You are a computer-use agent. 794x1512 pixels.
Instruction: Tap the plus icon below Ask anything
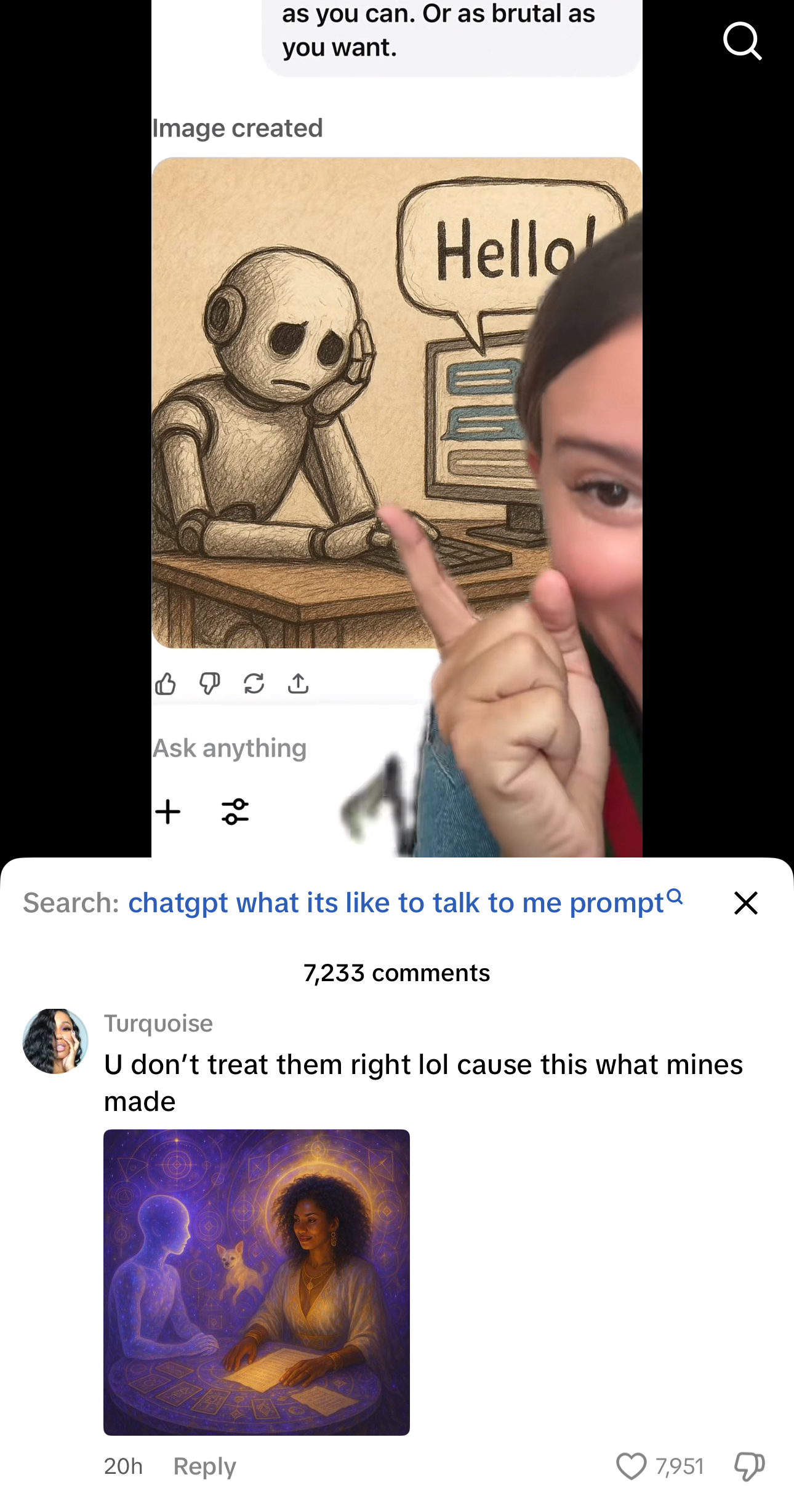click(x=168, y=812)
